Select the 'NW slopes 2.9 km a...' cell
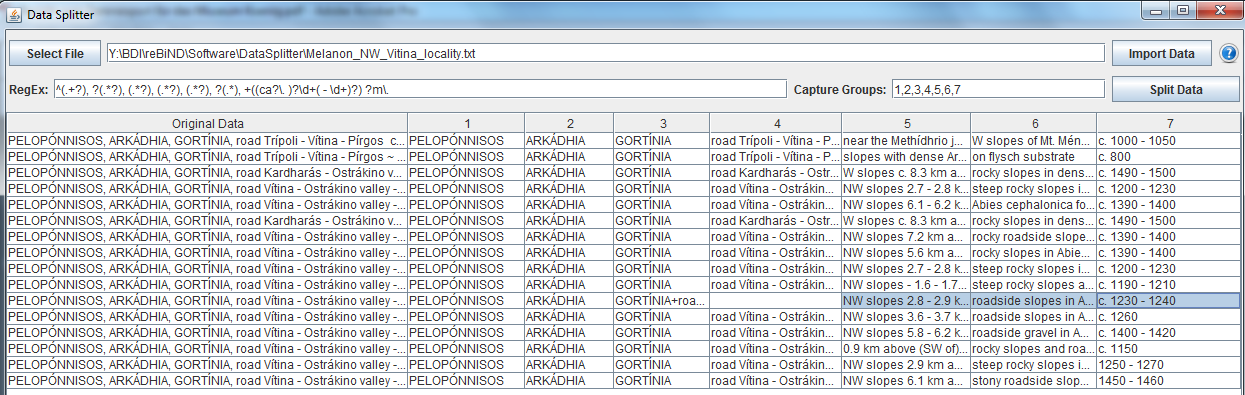 pyautogui.click(x=905, y=364)
